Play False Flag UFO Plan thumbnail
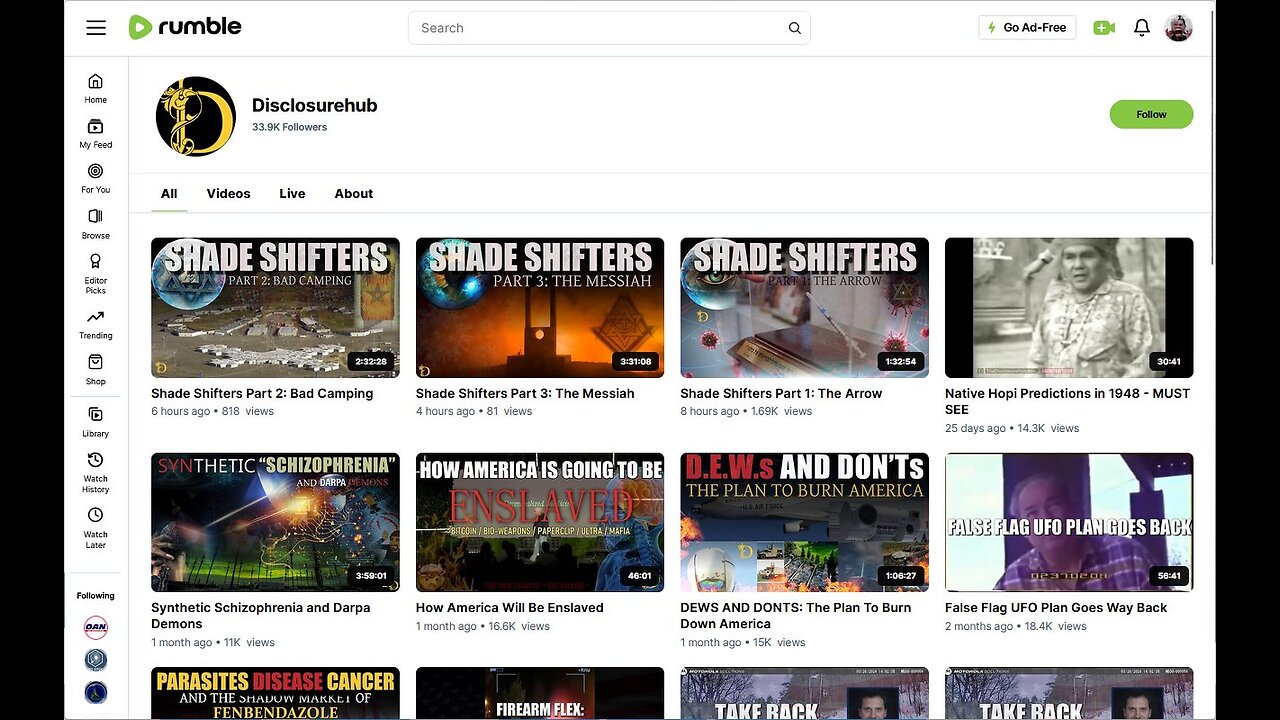Image resolution: width=1280 pixels, height=720 pixels. click(x=1069, y=522)
